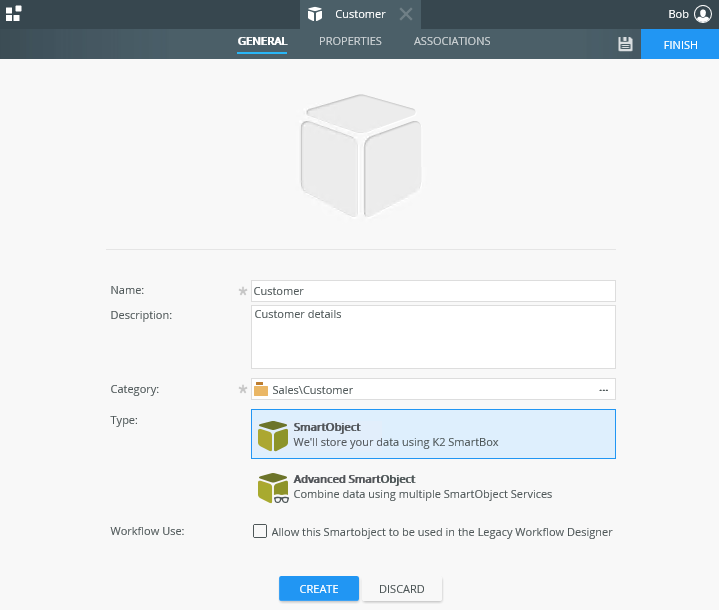
Task: Open Bob's user profile icon
Action: pos(702,14)
